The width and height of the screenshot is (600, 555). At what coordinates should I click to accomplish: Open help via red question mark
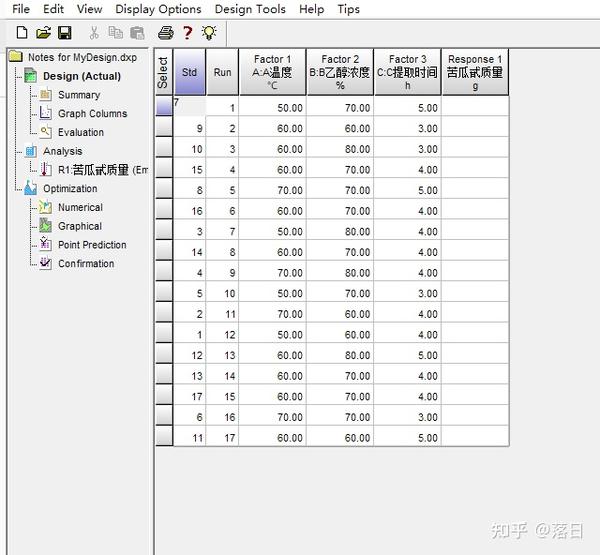click(x=187, y=33)
